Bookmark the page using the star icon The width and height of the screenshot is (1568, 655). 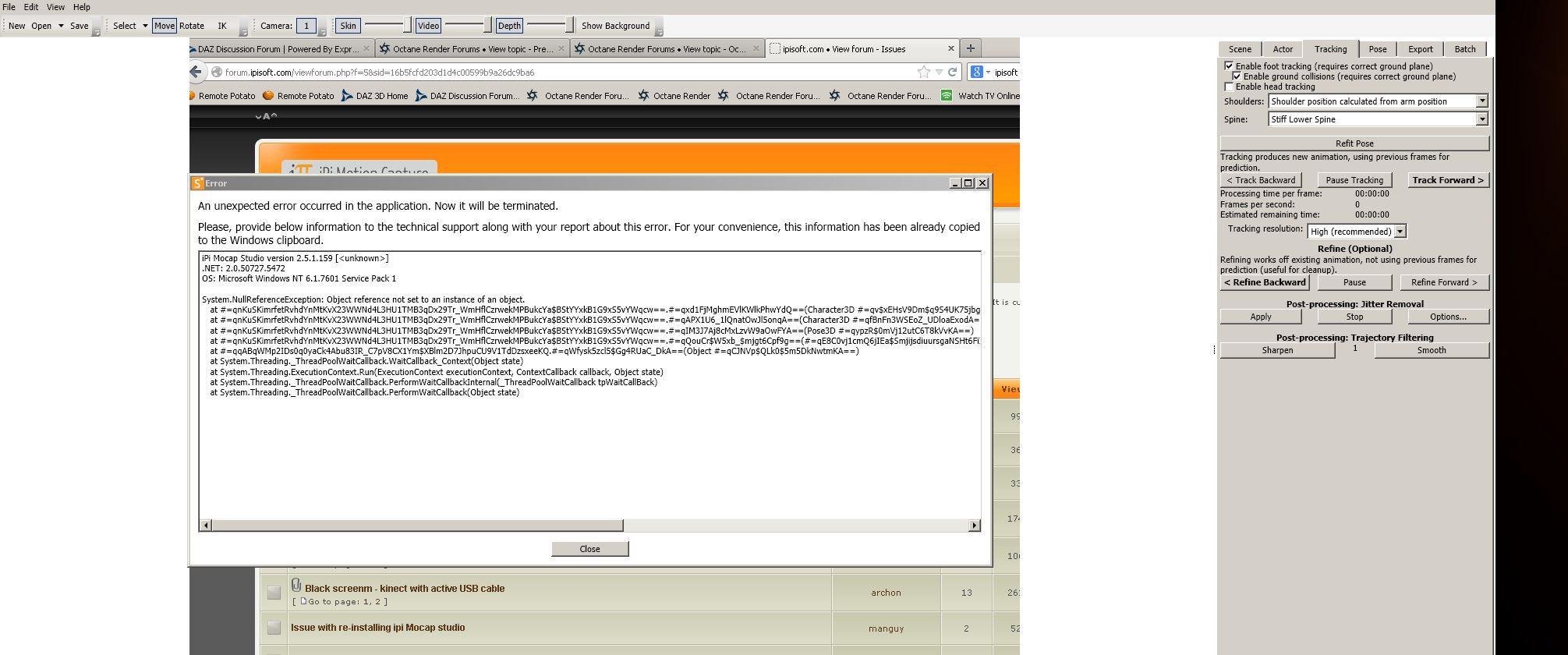tap(924, 72)
